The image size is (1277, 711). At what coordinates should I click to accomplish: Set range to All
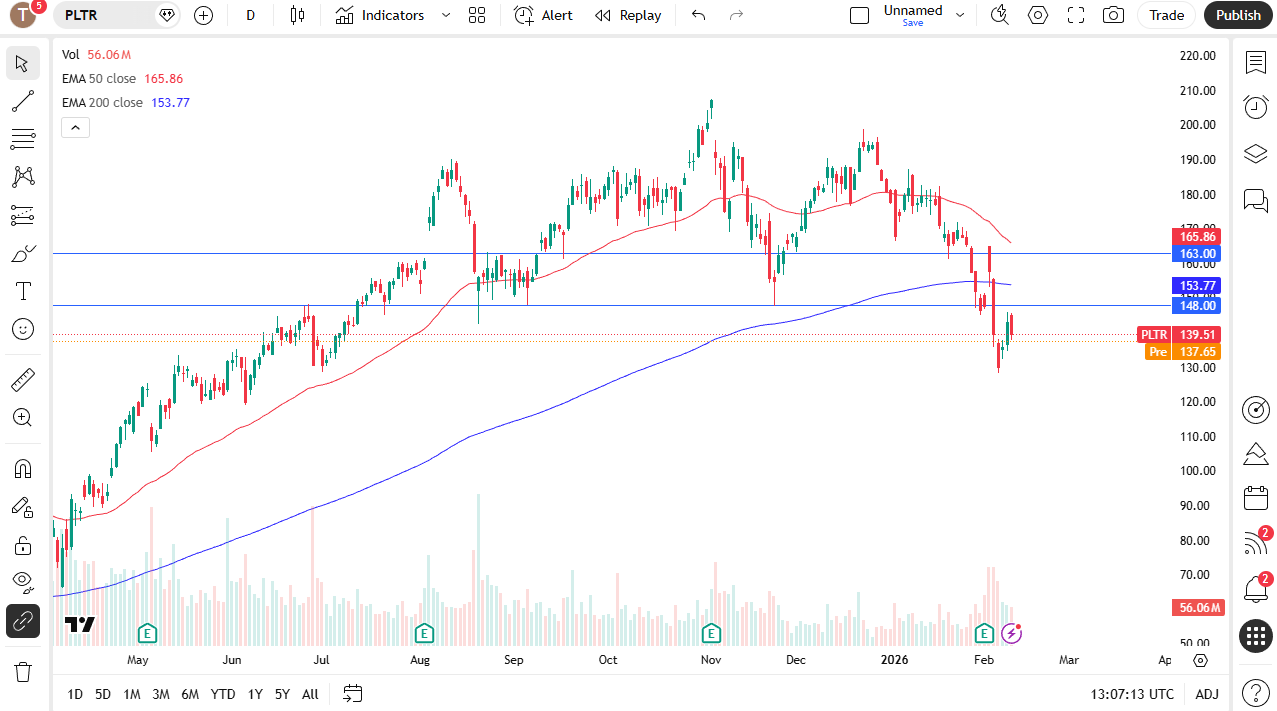pyautogui.click(x=310, y=694)
